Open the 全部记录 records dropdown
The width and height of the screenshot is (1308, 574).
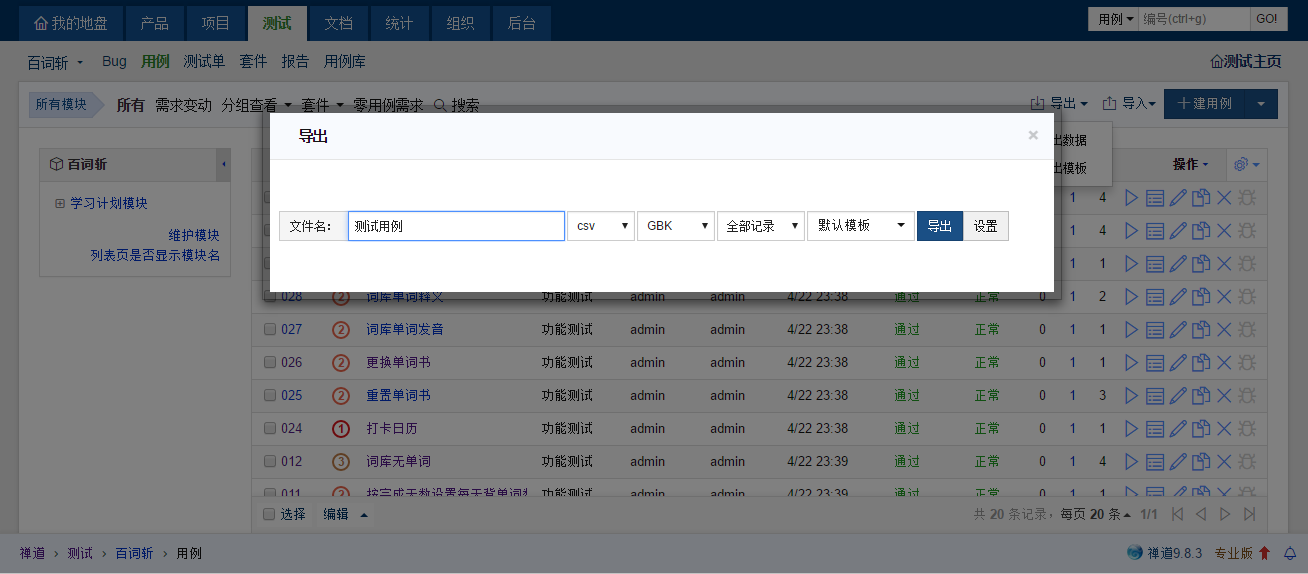760,226
